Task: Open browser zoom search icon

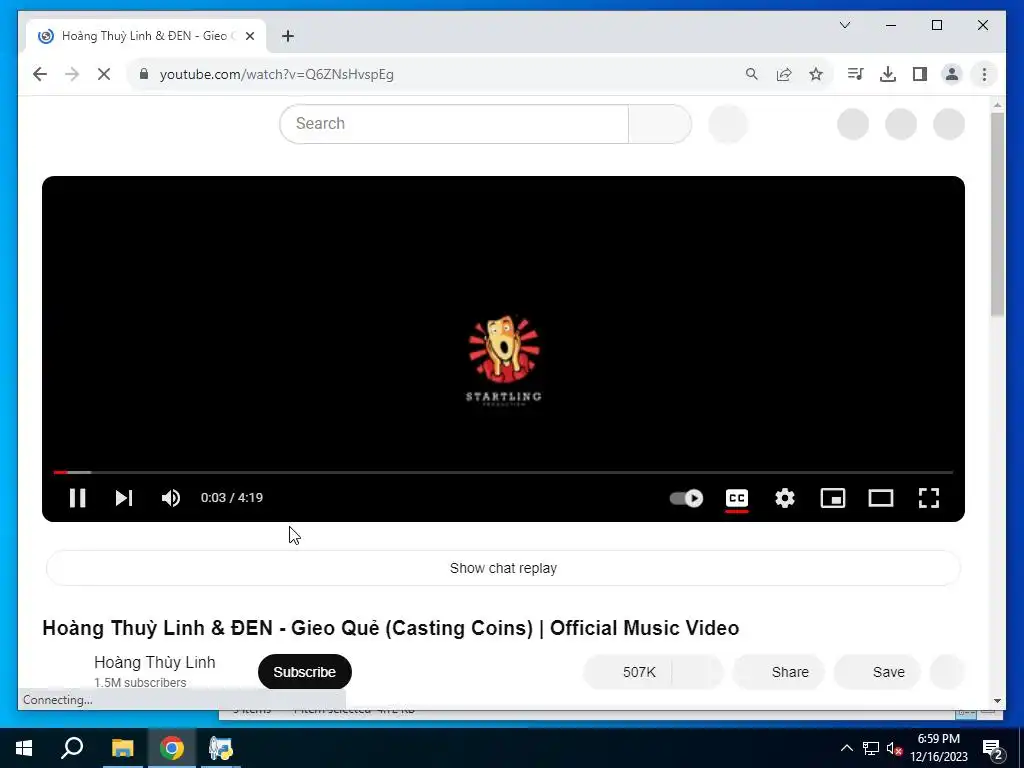Action: (x=752, y=74)
